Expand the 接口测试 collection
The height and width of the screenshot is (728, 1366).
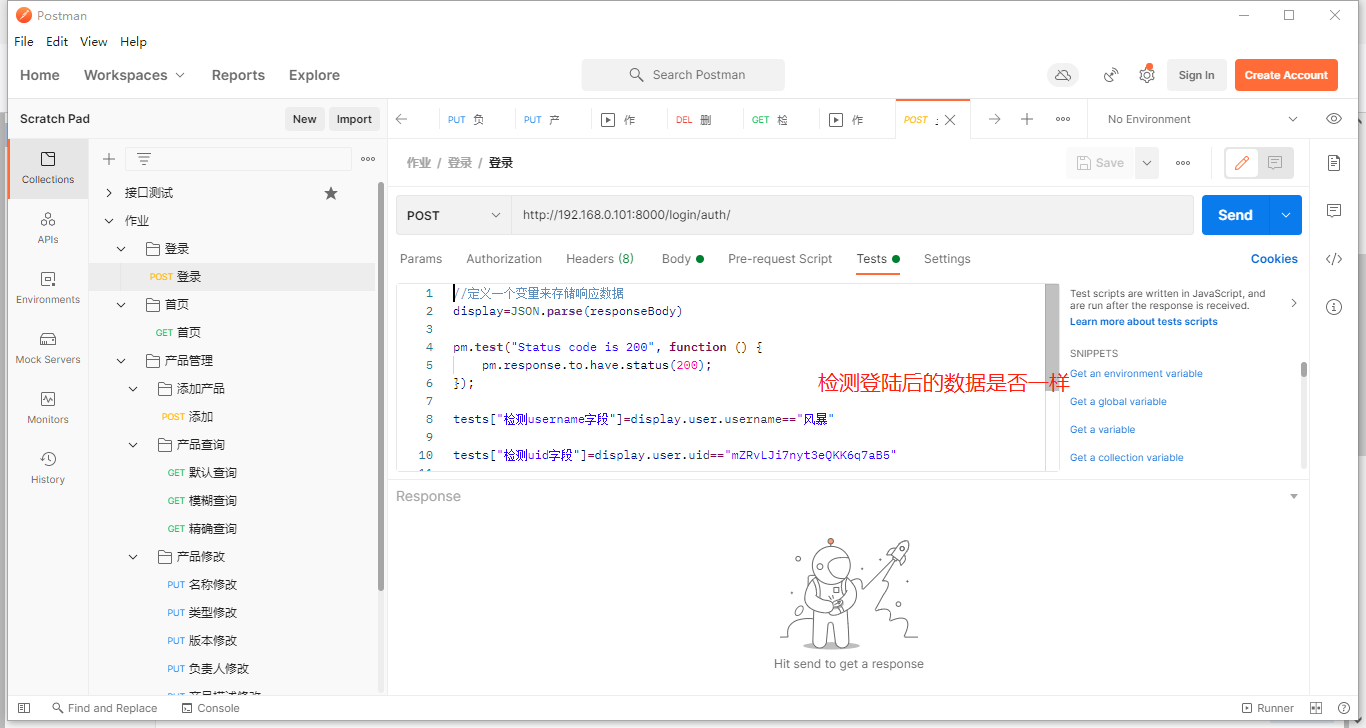tap(109, 193)
